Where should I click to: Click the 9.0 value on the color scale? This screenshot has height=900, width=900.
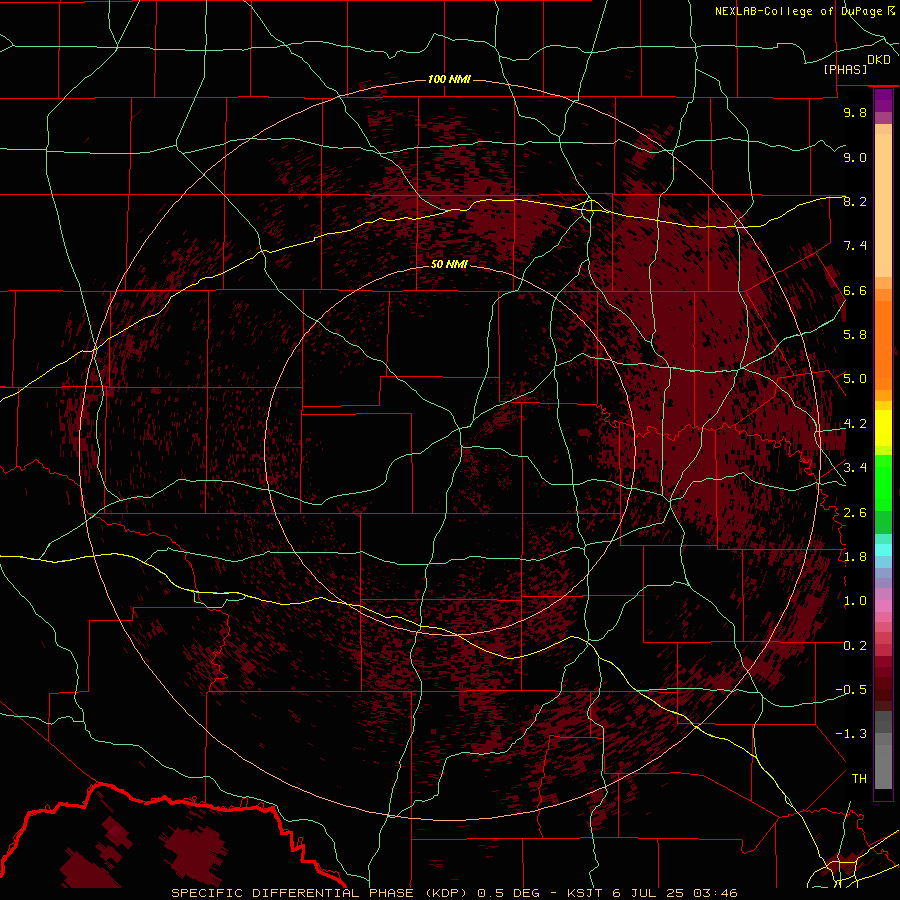[x=855, y=157]
